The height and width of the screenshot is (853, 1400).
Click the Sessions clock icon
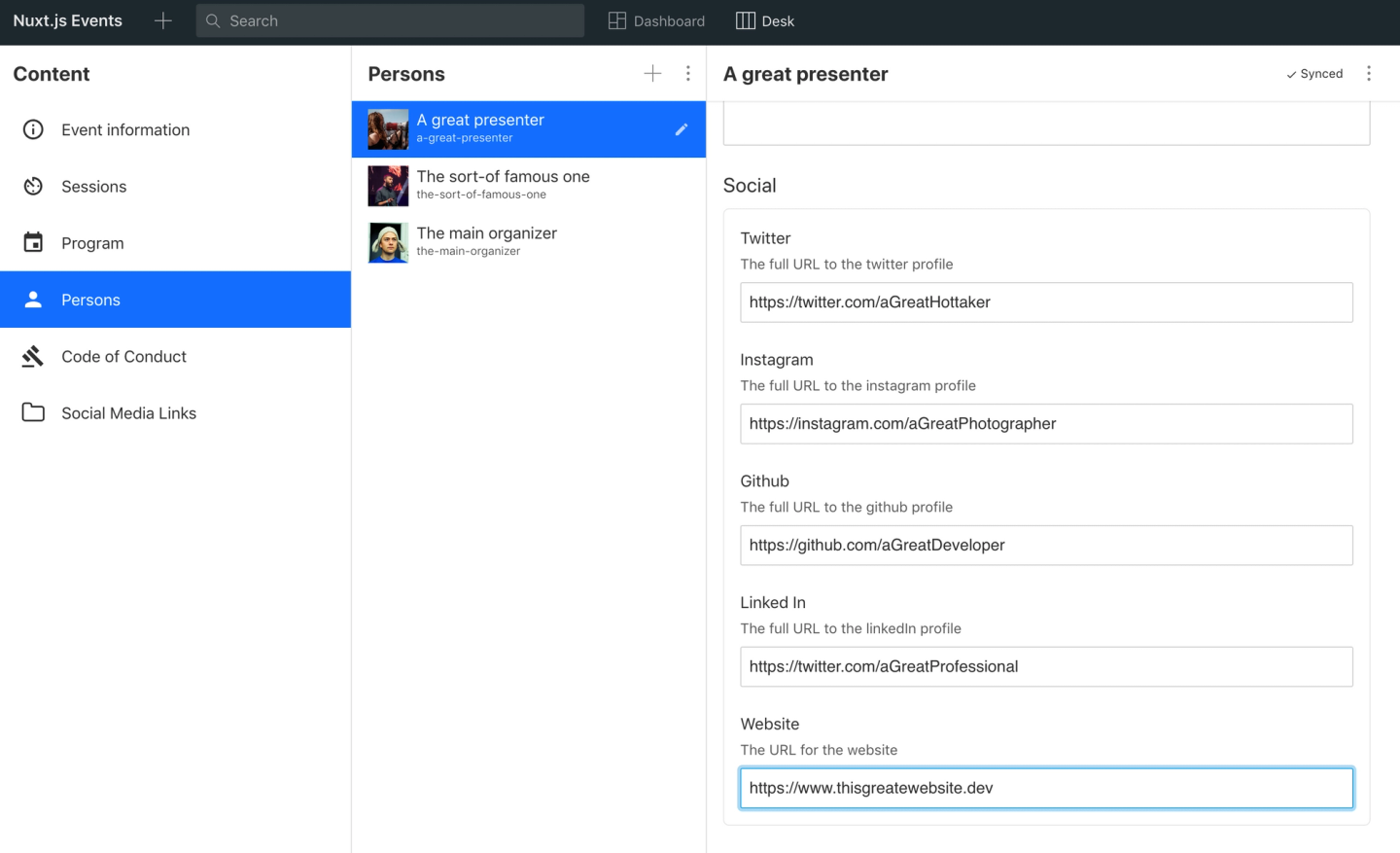pos(32,186)
